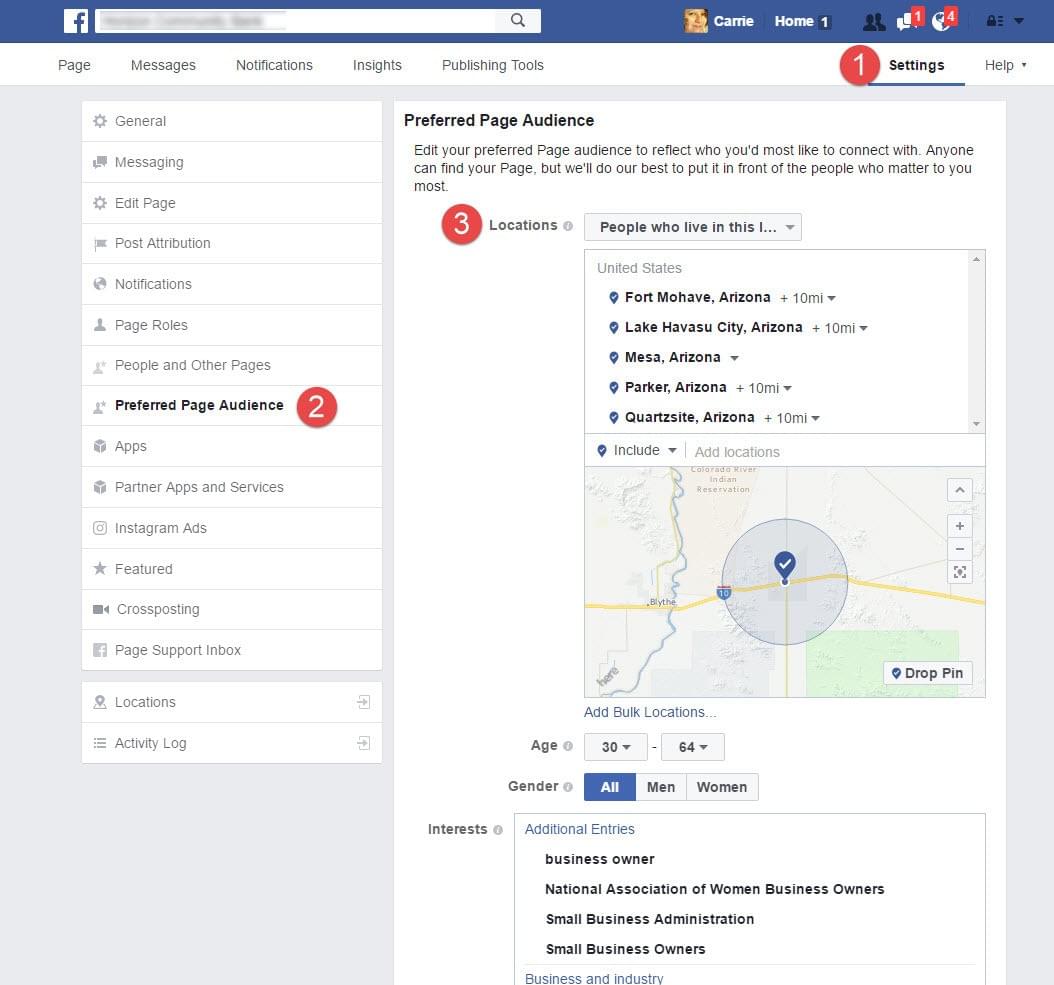Open the People who live in this location dropdown
Screen dimensions: 1054x985
coord(692,227)
